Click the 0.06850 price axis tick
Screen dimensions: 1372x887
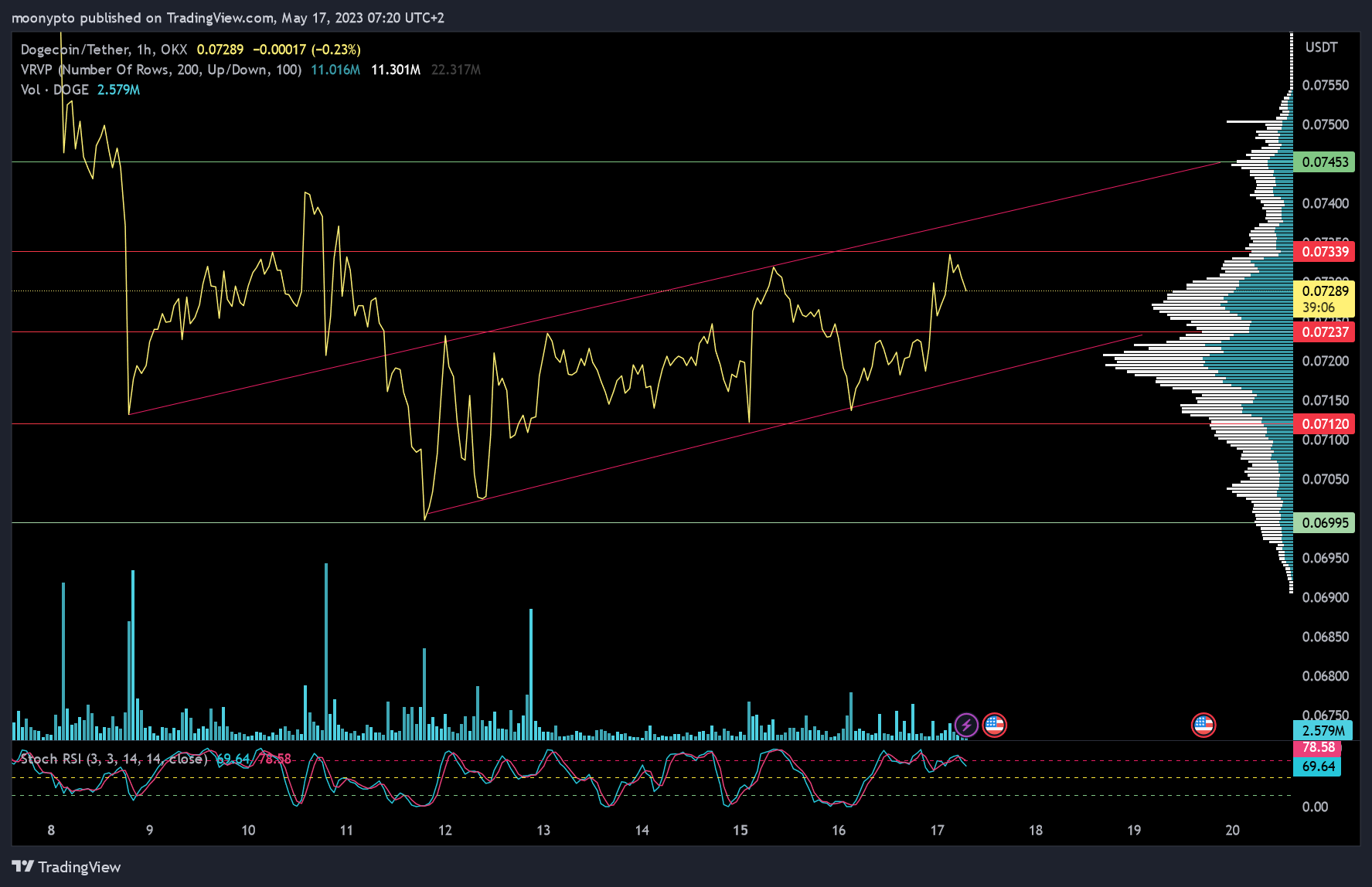click(1325, 637)
